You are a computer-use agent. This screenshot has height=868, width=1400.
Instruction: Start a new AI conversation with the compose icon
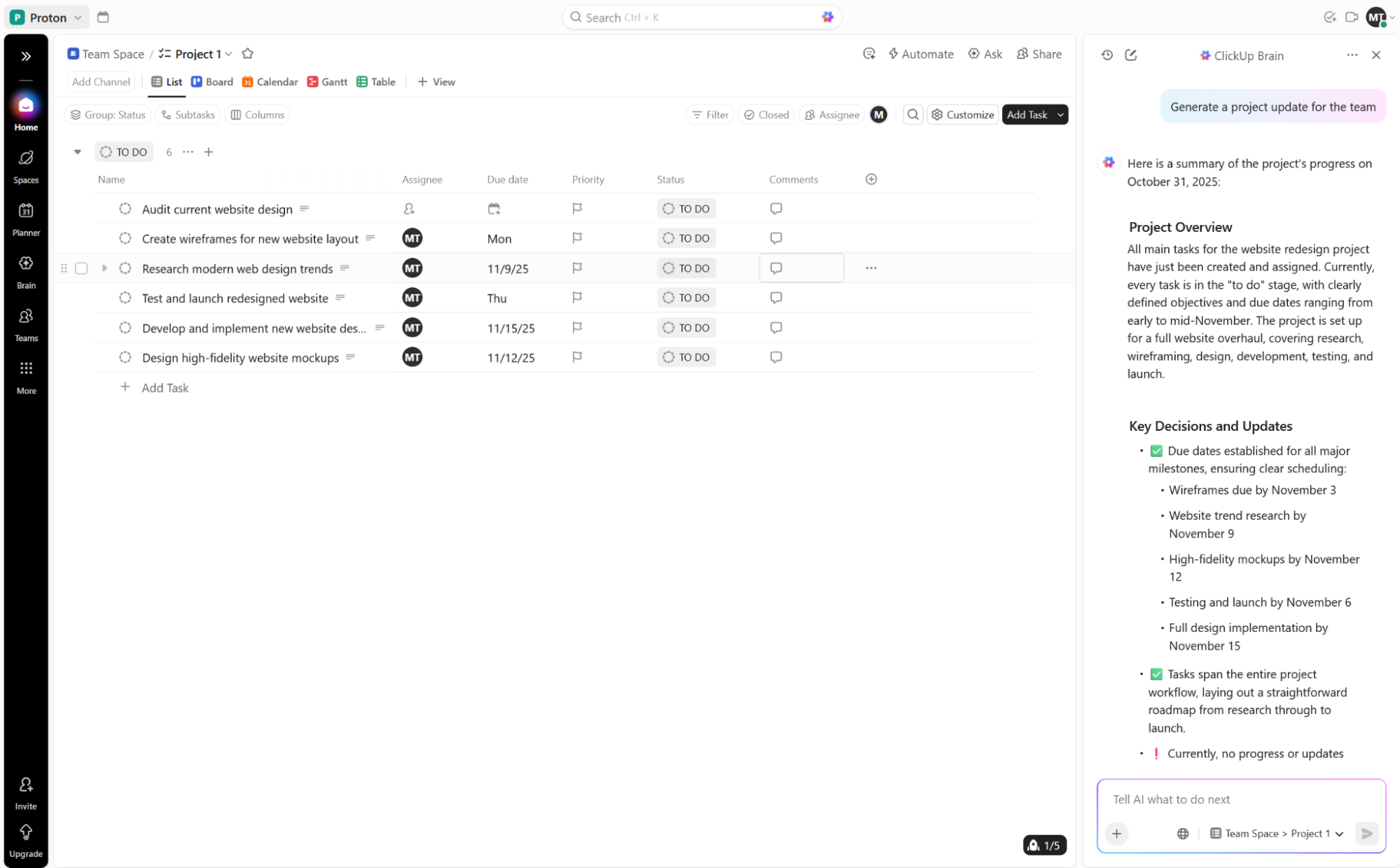pyautogui.click(x=1130, y=55)
